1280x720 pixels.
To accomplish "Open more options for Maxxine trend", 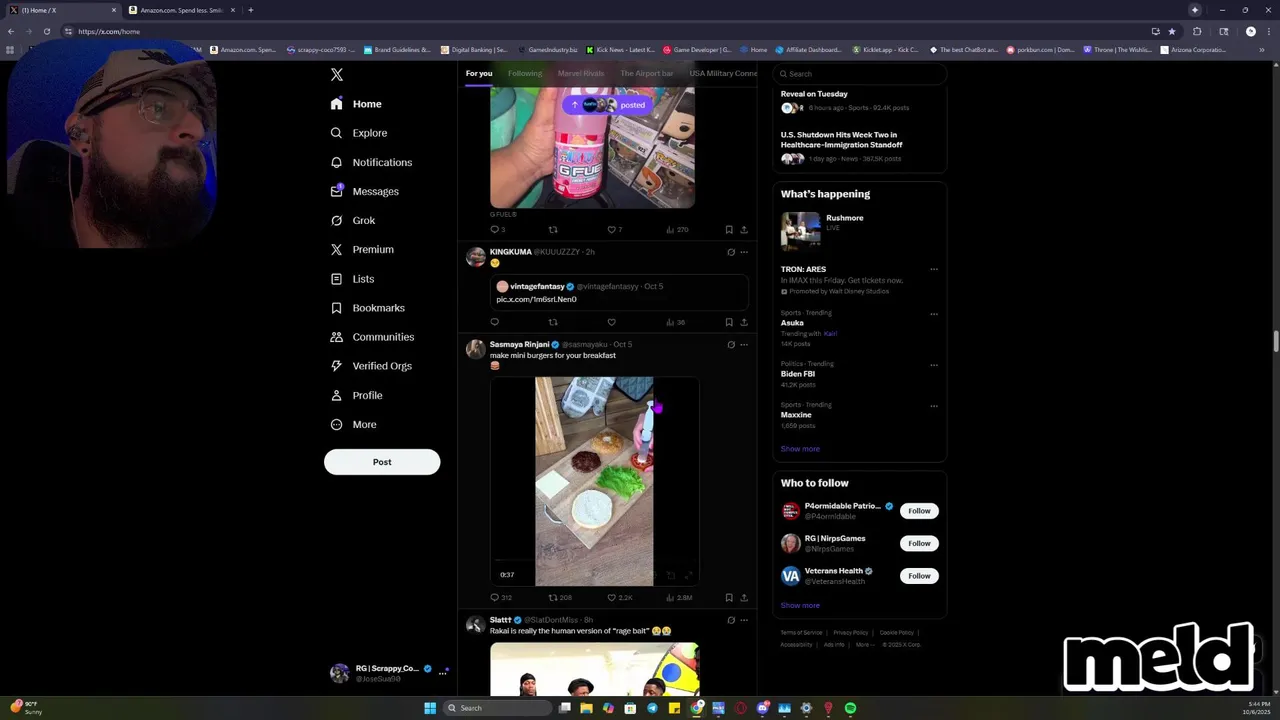I will (934, 406).
